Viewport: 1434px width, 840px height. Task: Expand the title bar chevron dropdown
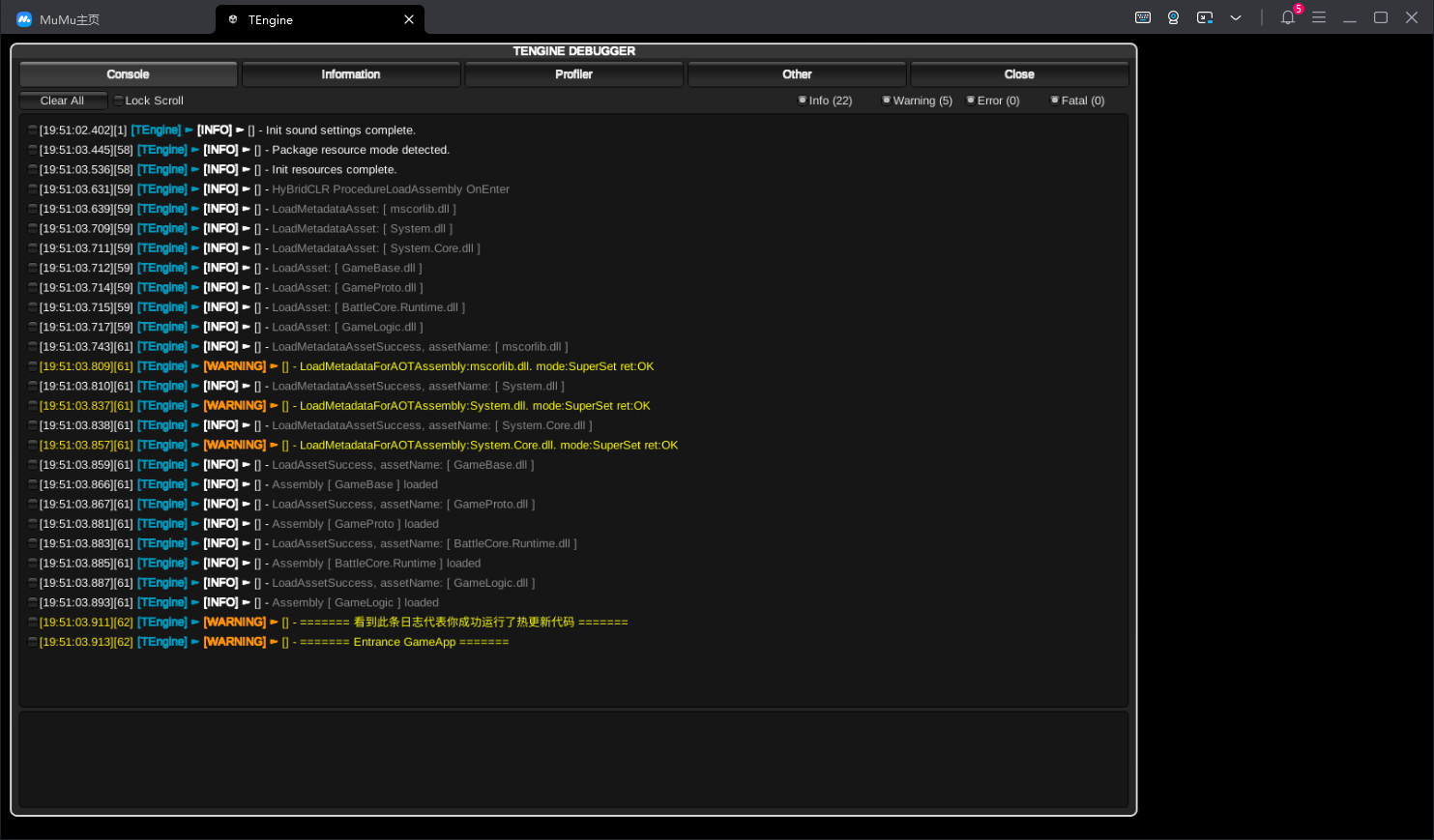[x=1236, y=17]
